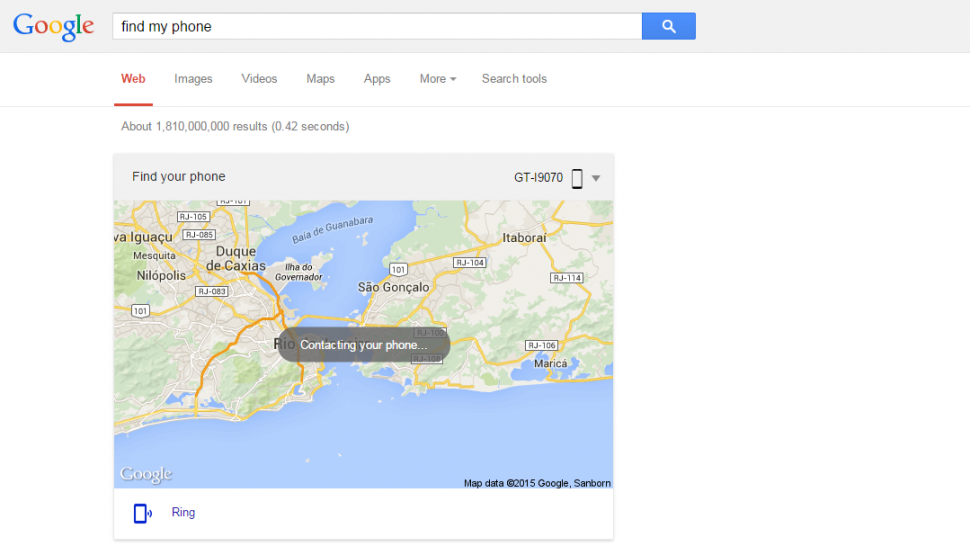Click the Google logo in the header
970x546 pixels.
click(x=54, y=27)
